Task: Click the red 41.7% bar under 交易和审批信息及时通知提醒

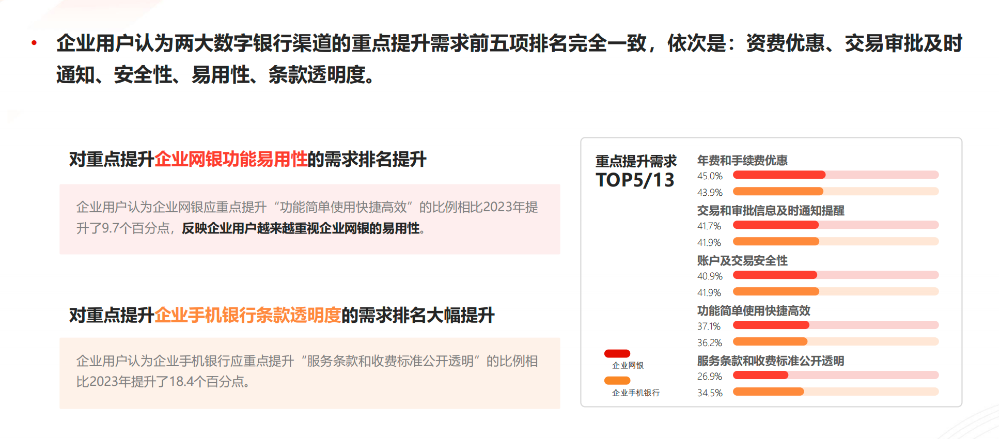Action: pos(776,225)
